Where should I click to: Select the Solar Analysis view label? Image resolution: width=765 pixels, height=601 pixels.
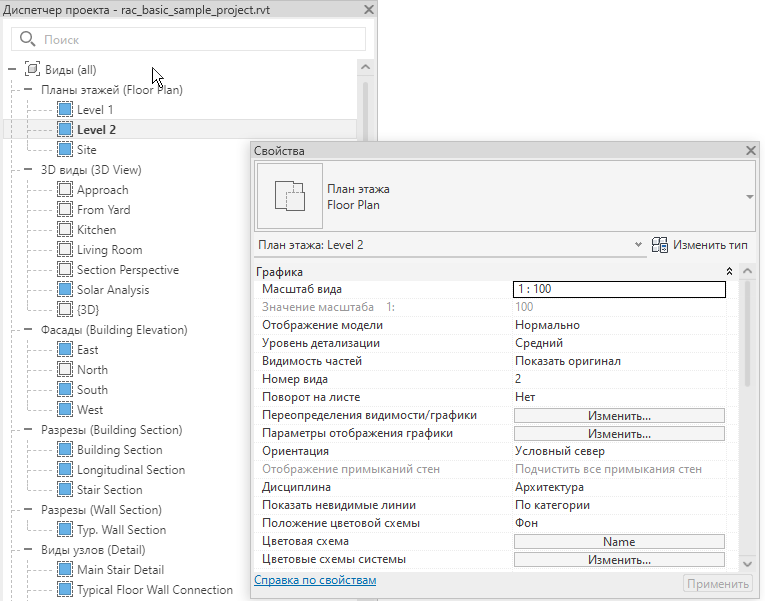click(x=113, y=290)
